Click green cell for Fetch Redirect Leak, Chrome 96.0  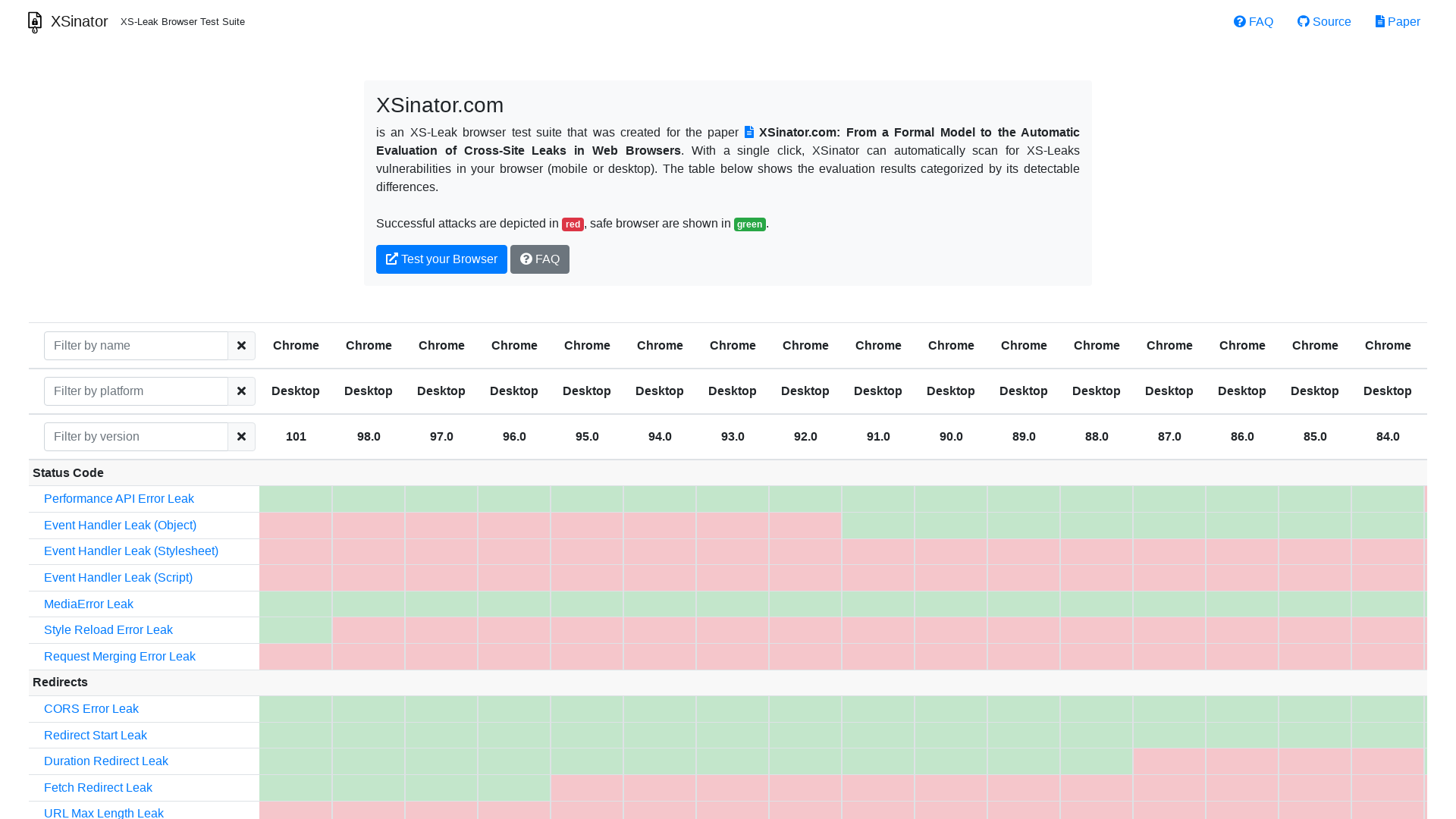coord(514,788)
